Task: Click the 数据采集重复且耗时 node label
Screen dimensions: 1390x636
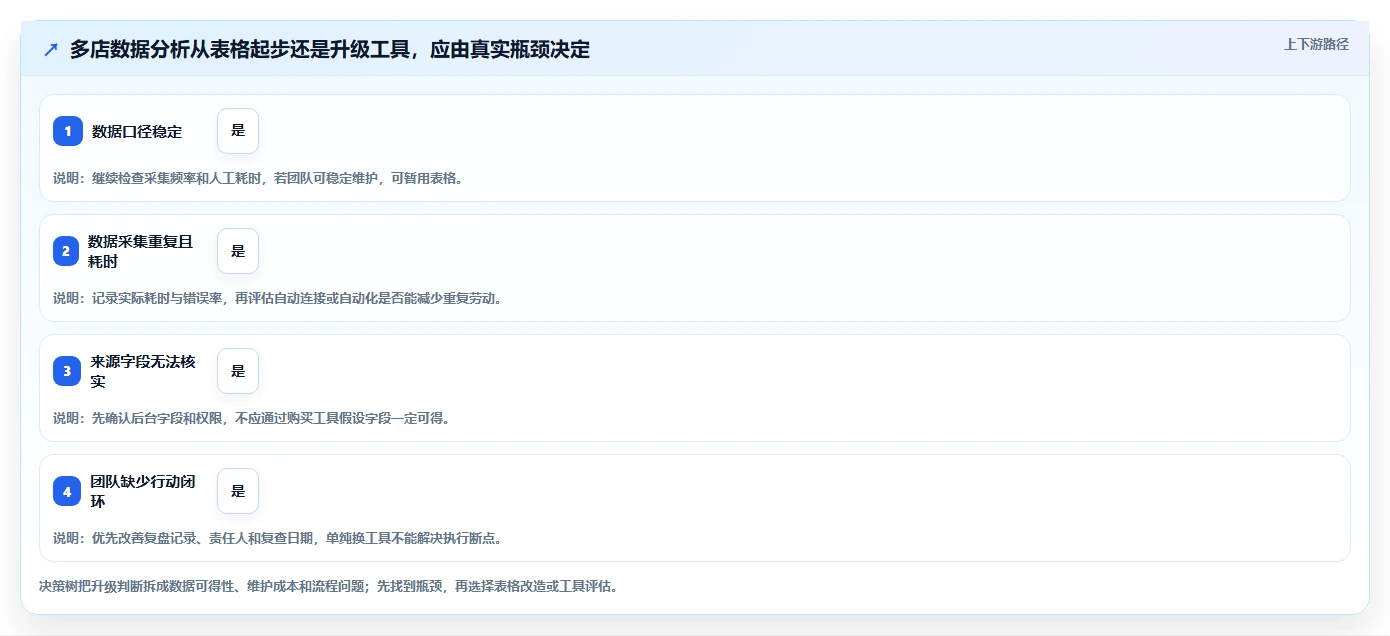Action: click(140, 251)
